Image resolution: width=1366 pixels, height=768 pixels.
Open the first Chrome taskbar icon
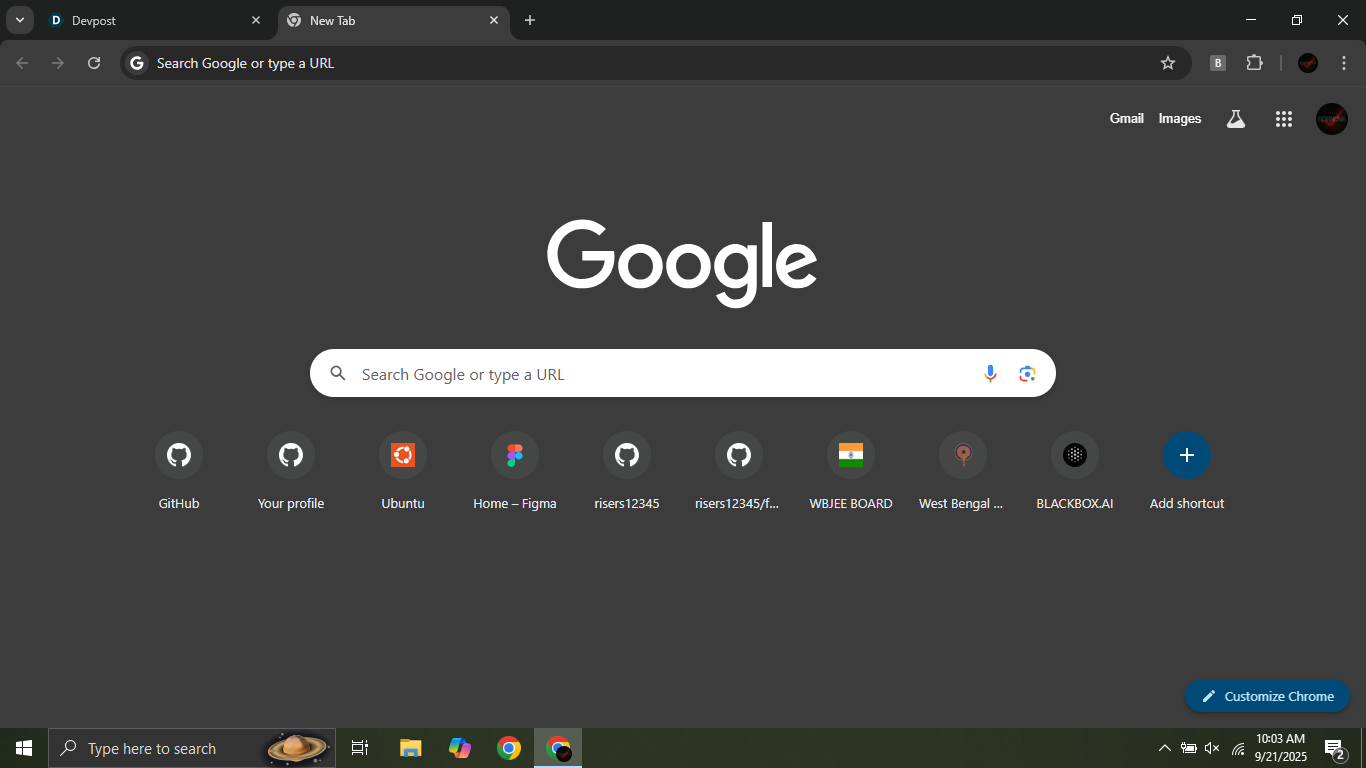click(509, 748)
